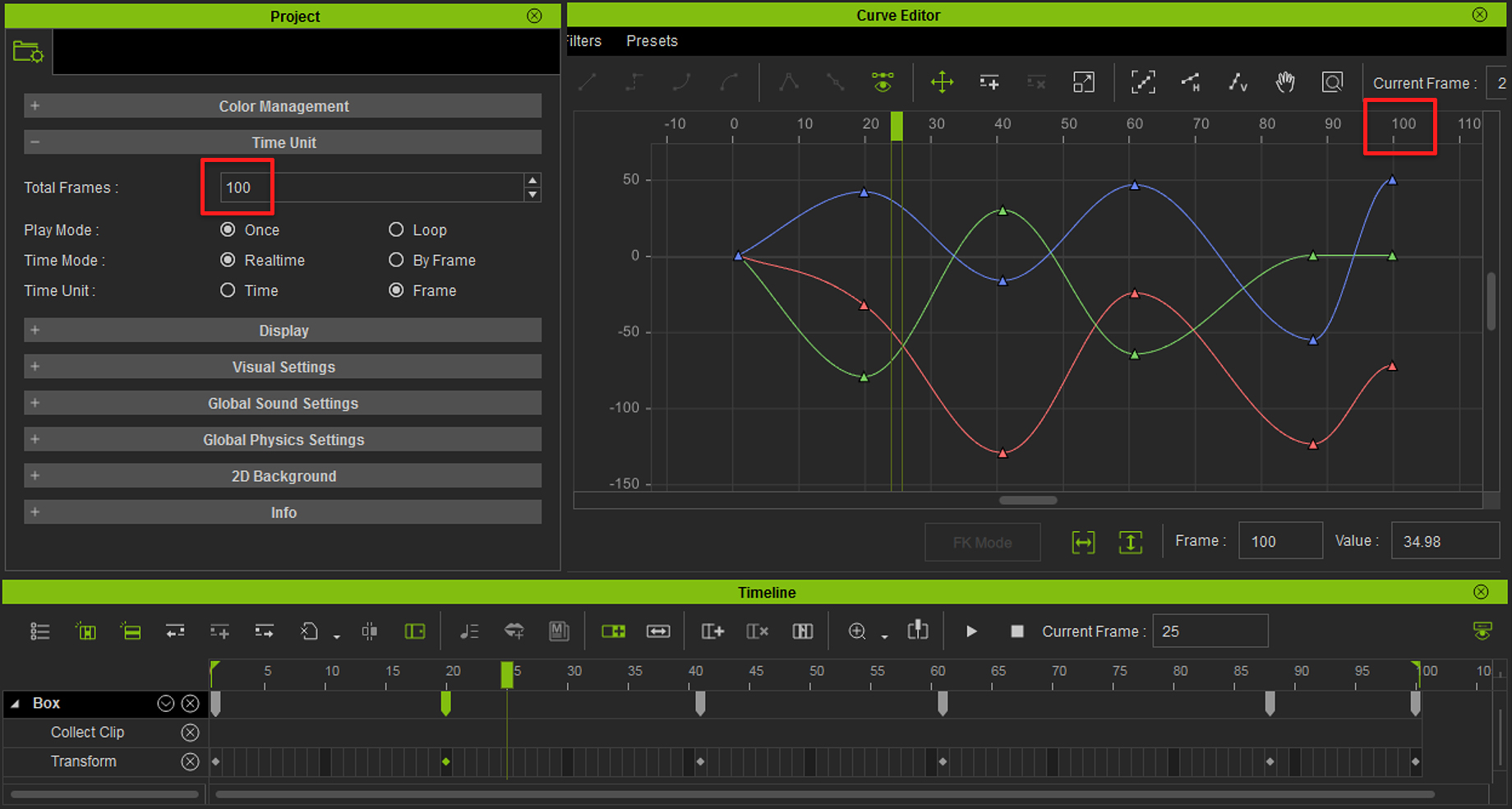Open the Box track options dropdown
Viewport: 1512px width, 809px height.
click(166, 703)
